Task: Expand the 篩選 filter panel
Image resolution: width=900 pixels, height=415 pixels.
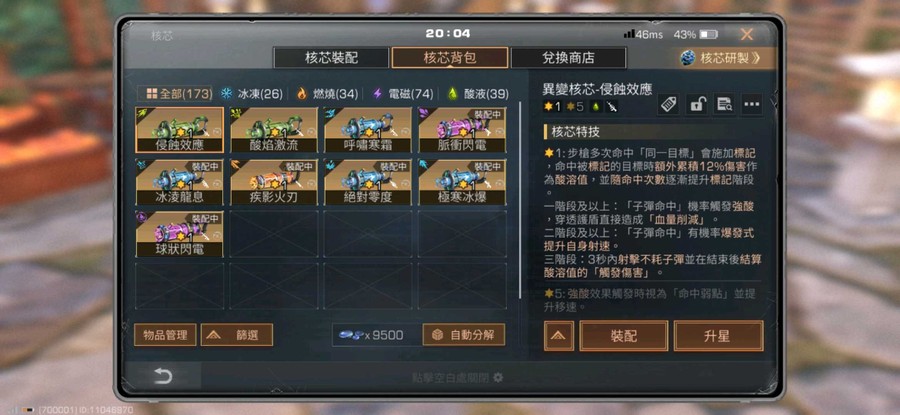Action: pos(236,335)
